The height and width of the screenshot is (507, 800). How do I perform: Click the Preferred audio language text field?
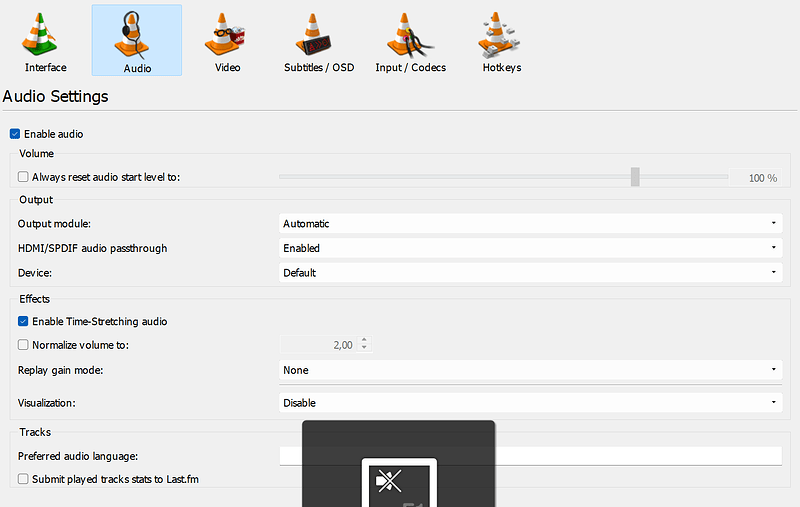[640, 456]
